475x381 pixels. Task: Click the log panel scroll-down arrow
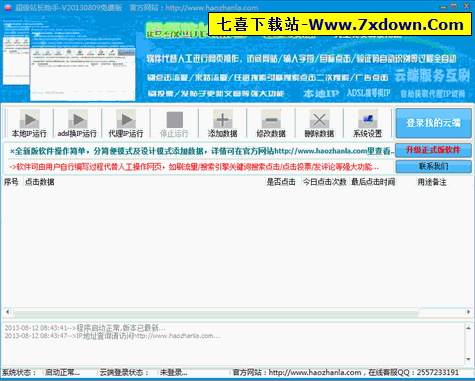(468, 359)
